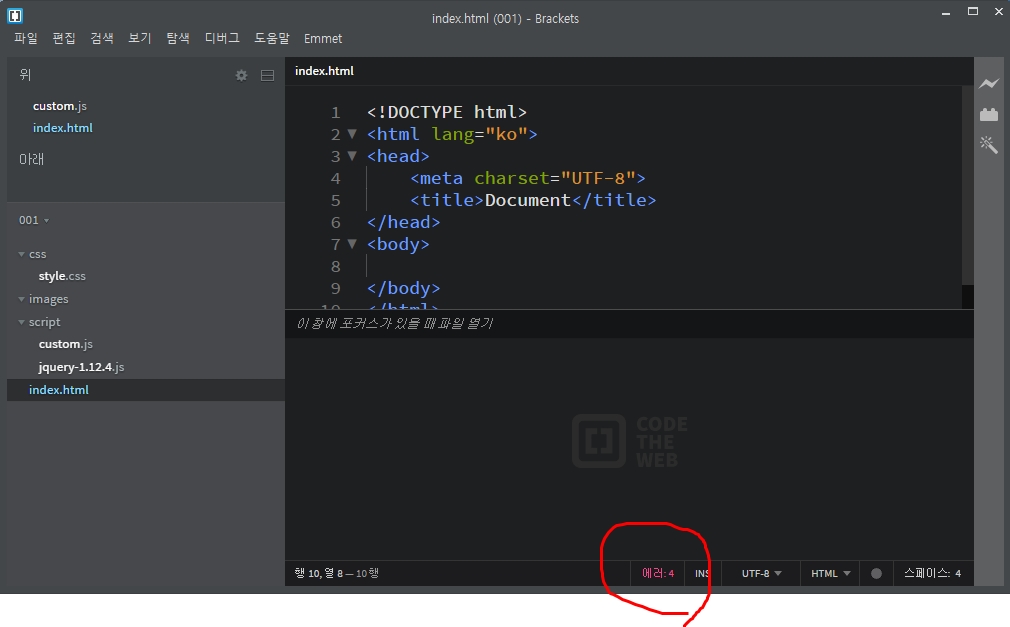
Task: Select custom.js in working files list
Action: pyautogui.click(x=60, y=106)
